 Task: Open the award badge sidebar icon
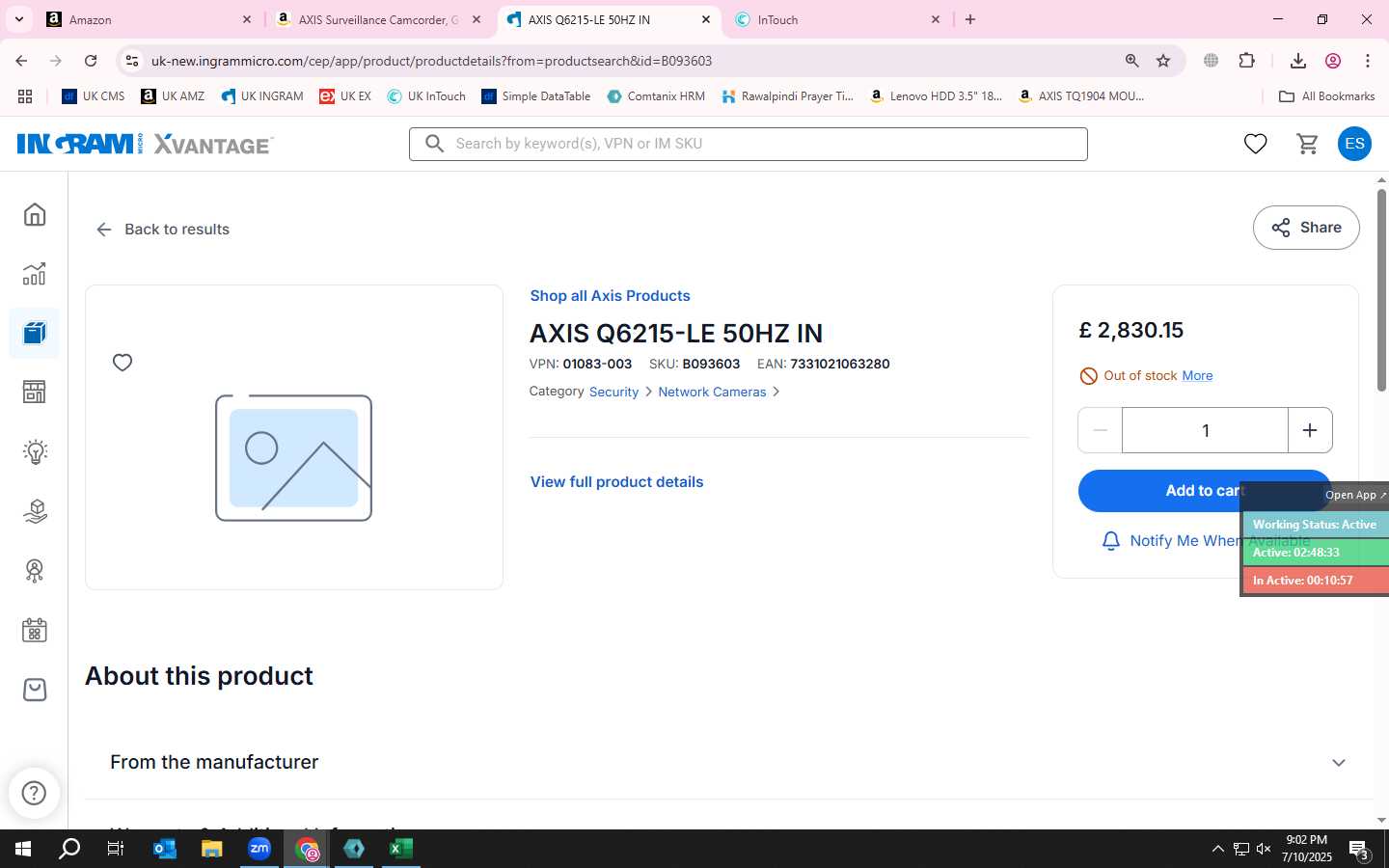pos(35,571)
